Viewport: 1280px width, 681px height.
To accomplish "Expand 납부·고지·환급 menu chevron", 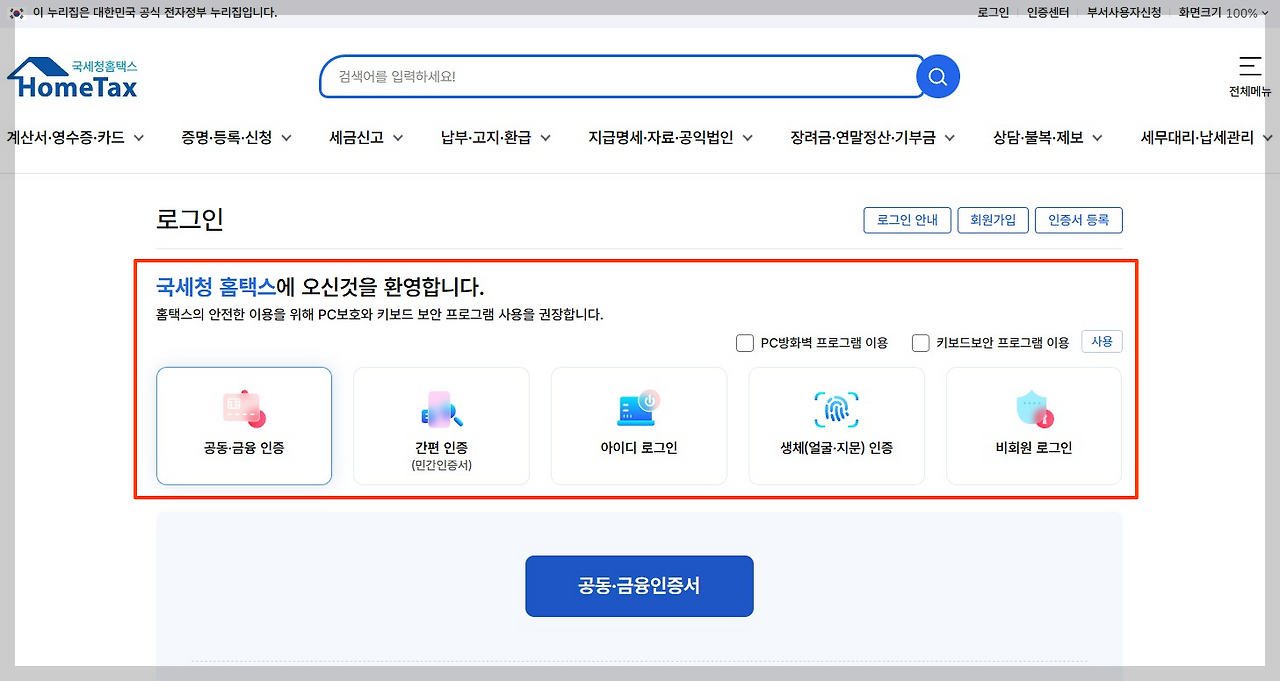I will coord(545,138).
